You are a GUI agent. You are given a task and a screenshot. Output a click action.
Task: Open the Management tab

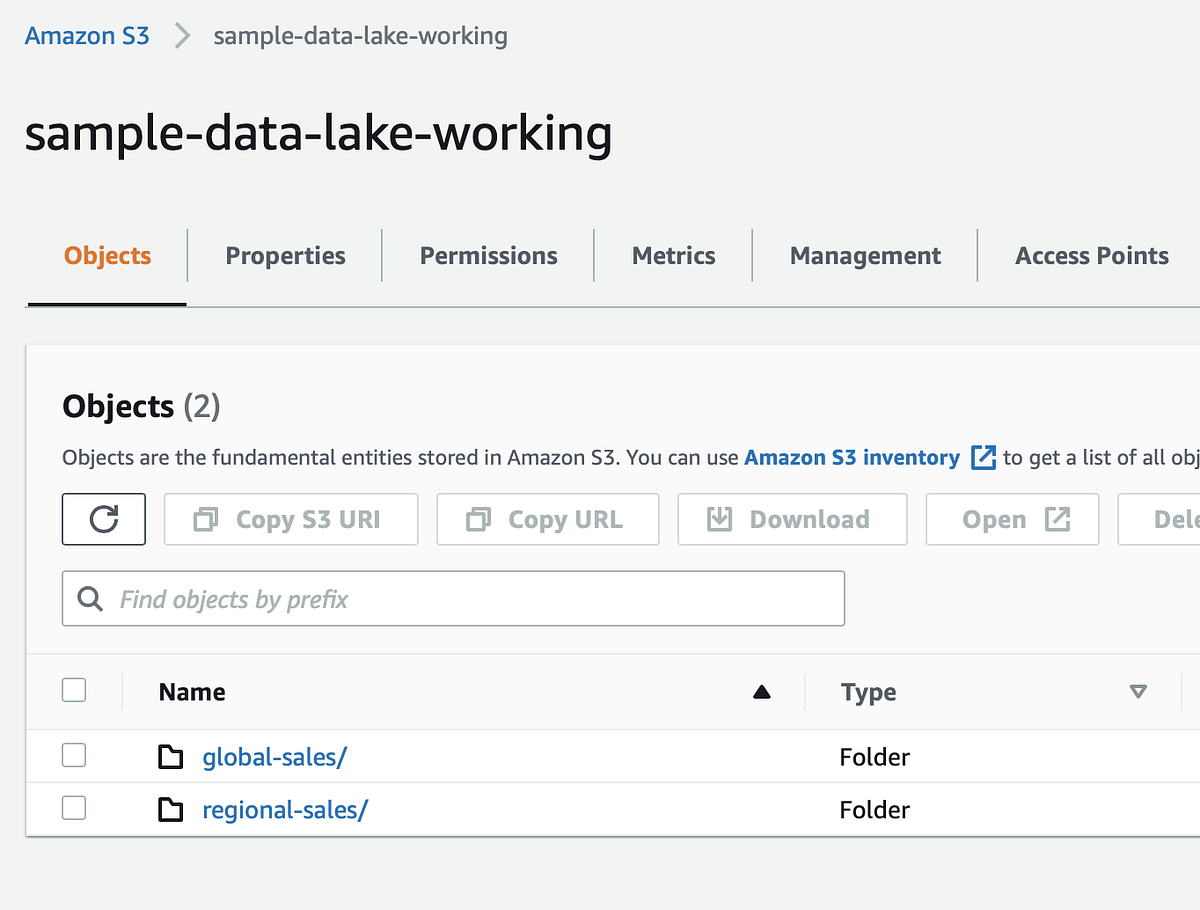click(864, 255)
